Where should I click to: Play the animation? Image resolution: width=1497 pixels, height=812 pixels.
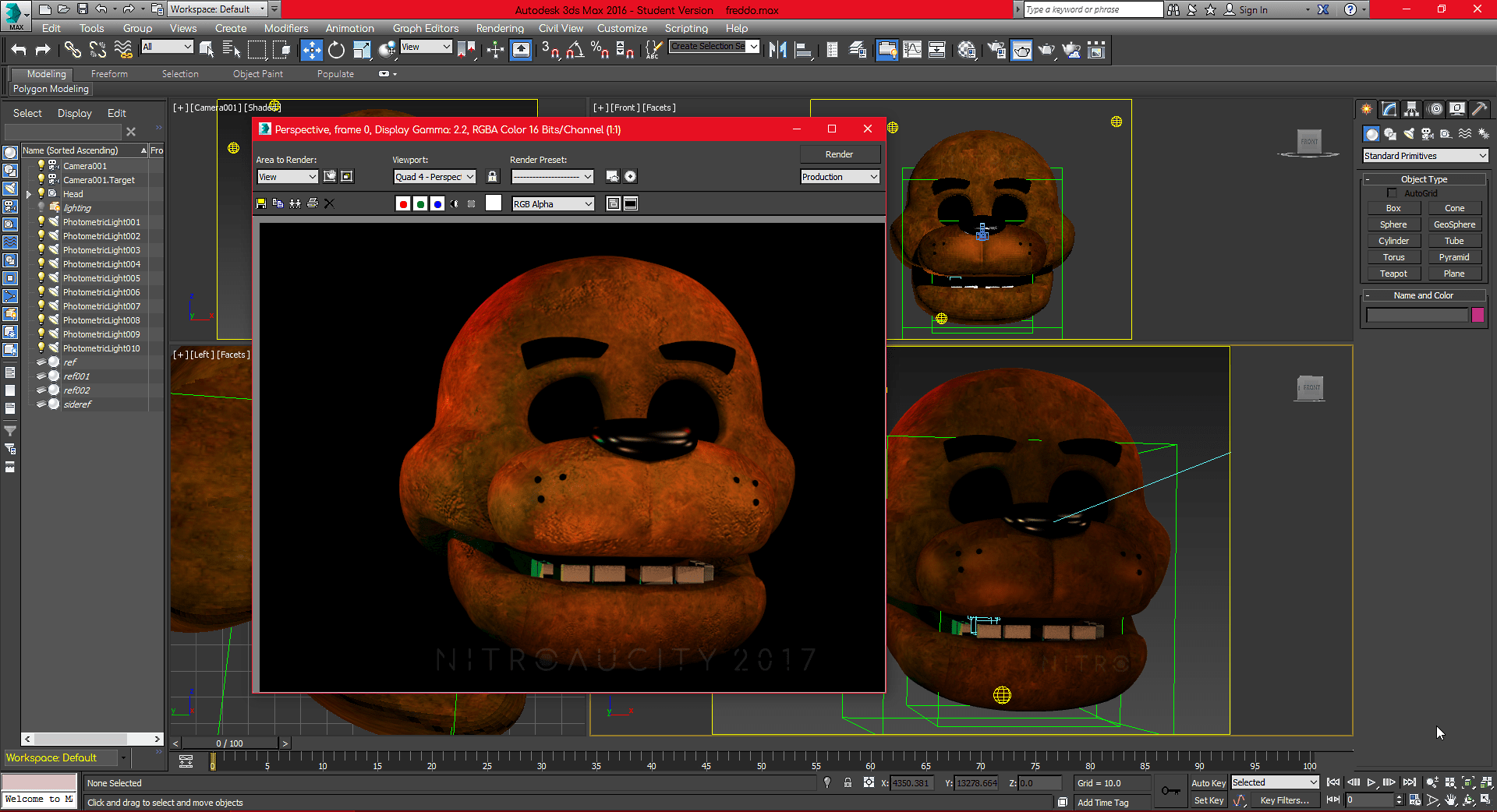pyautogui.click(x=1371, y=782)
